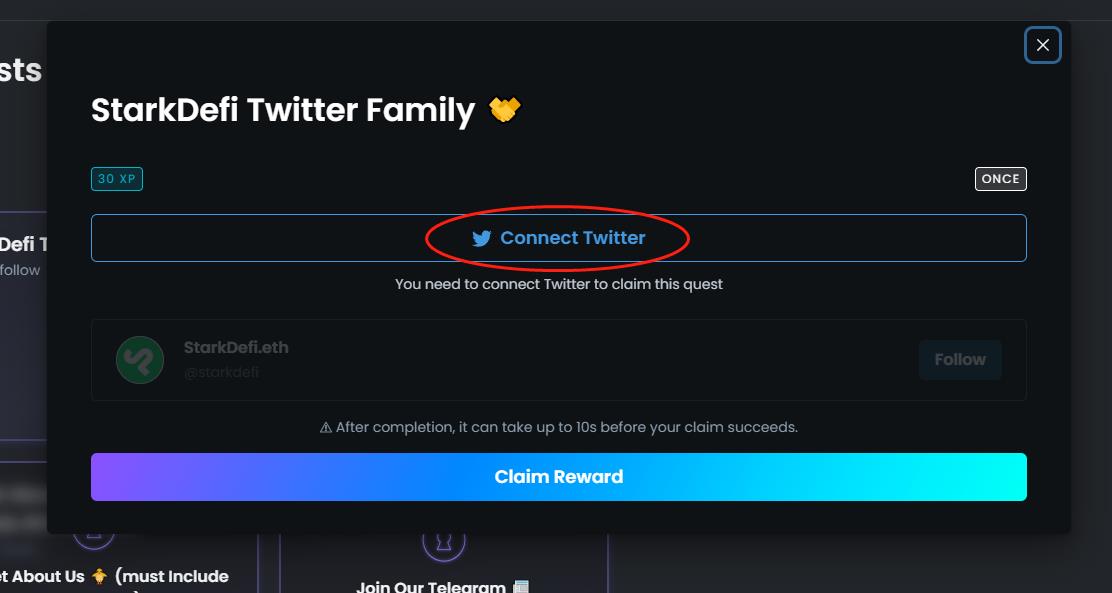Screen dimensions: 1112x593
Task: Click the connect Twitter requirement message
Action: pyautogui.click(x=558, y=284)
